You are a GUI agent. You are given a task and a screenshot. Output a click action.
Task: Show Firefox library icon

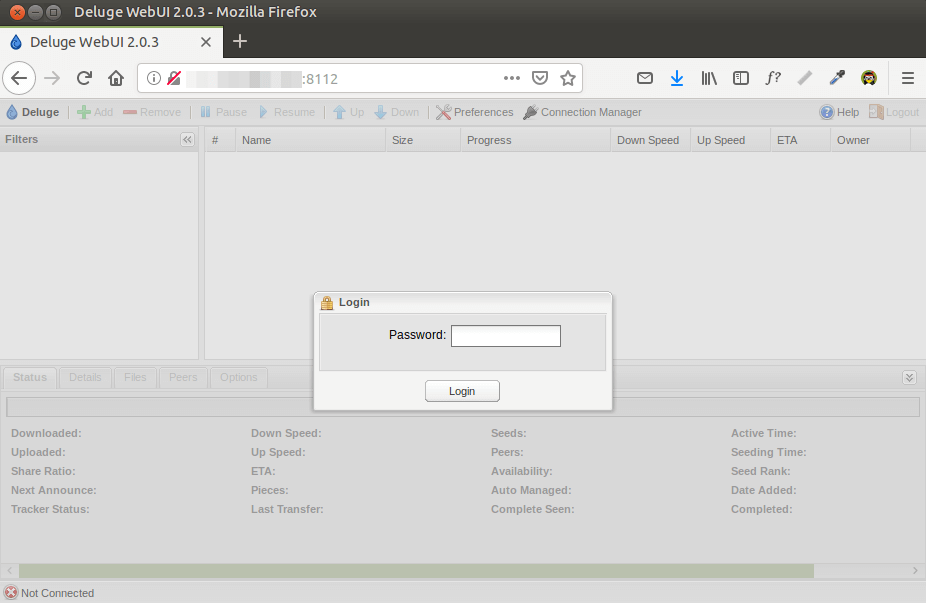[x=709, y=78]
